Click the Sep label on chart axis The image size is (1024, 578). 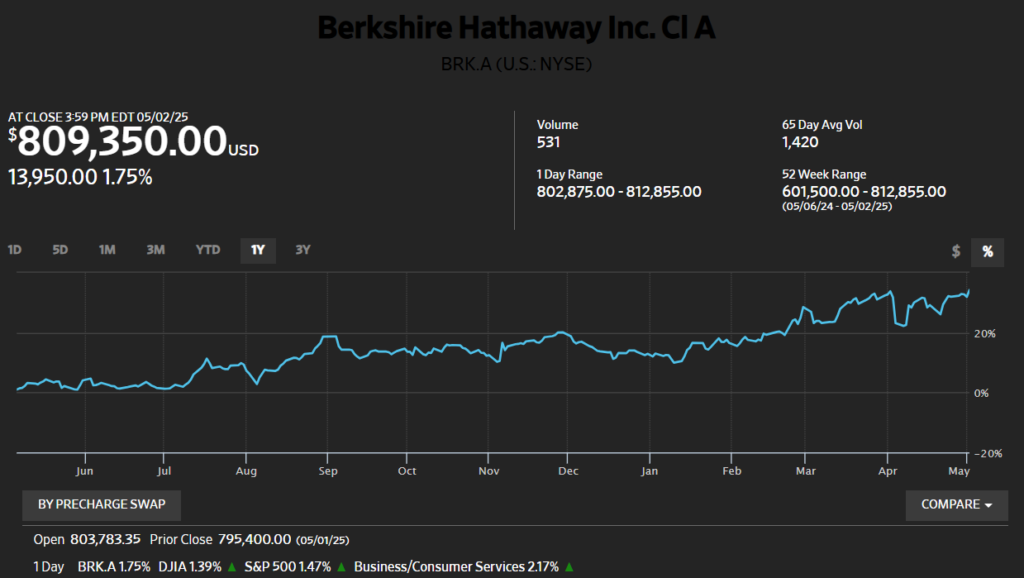pos(328,471)
